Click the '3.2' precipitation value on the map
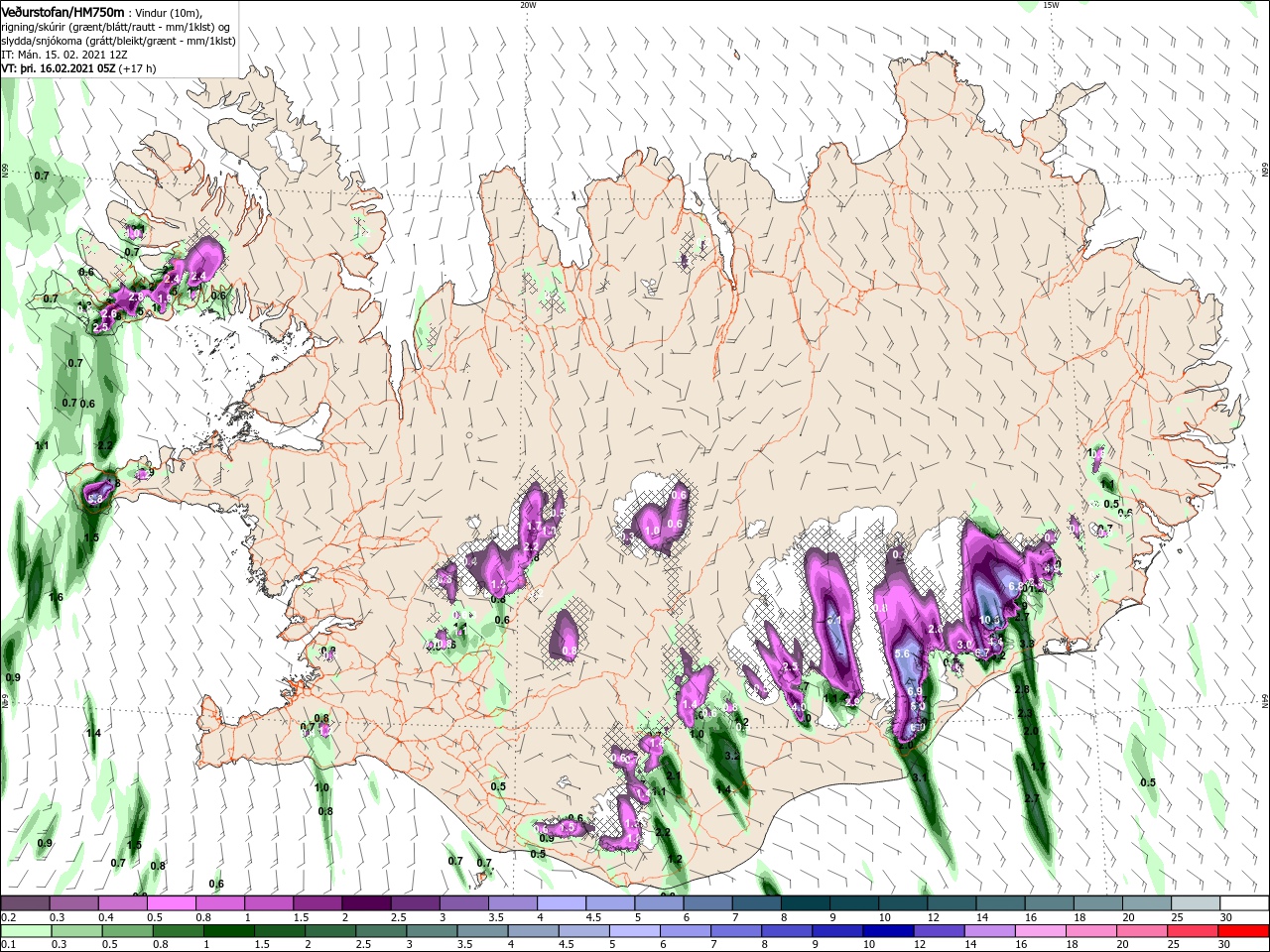Viewport: 1270px width, 952px height. pos(732,756)
